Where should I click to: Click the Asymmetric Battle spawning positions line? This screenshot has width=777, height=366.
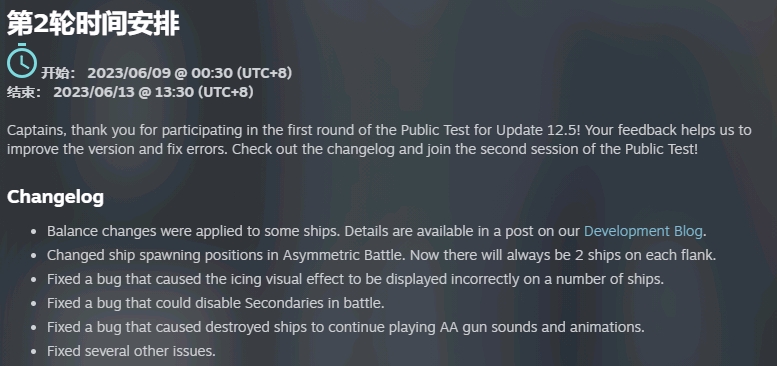tap(382, 256)
